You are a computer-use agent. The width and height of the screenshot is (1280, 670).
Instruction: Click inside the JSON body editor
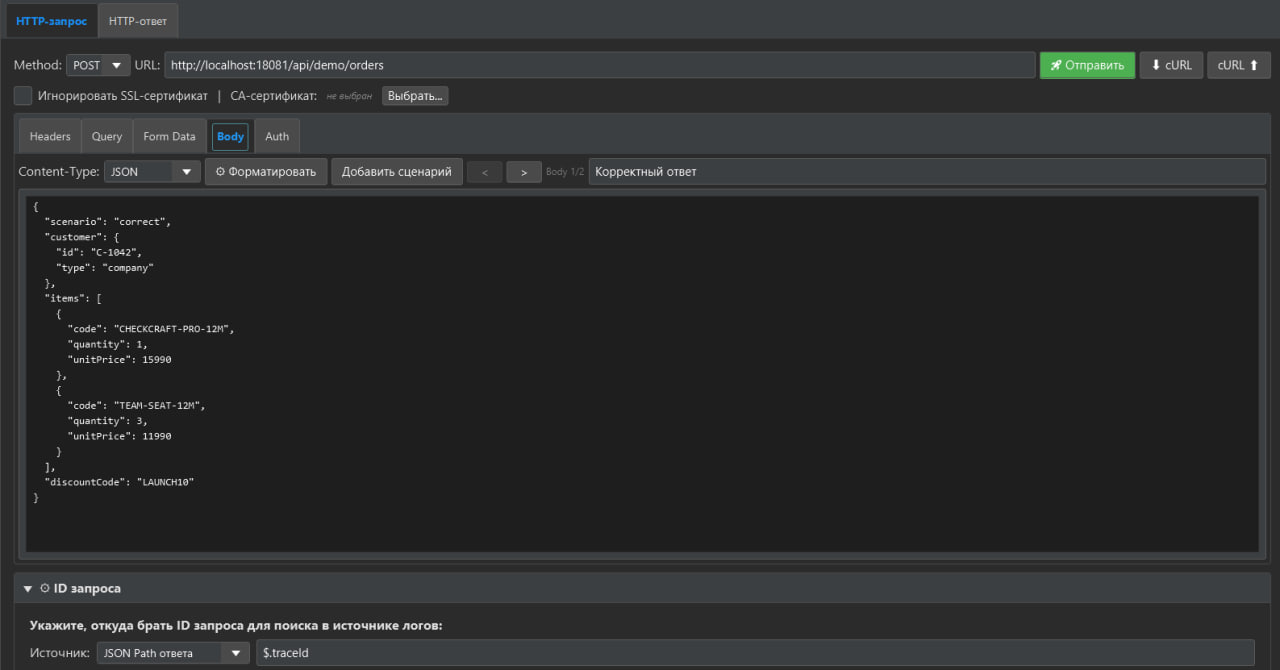click(641, 373)
